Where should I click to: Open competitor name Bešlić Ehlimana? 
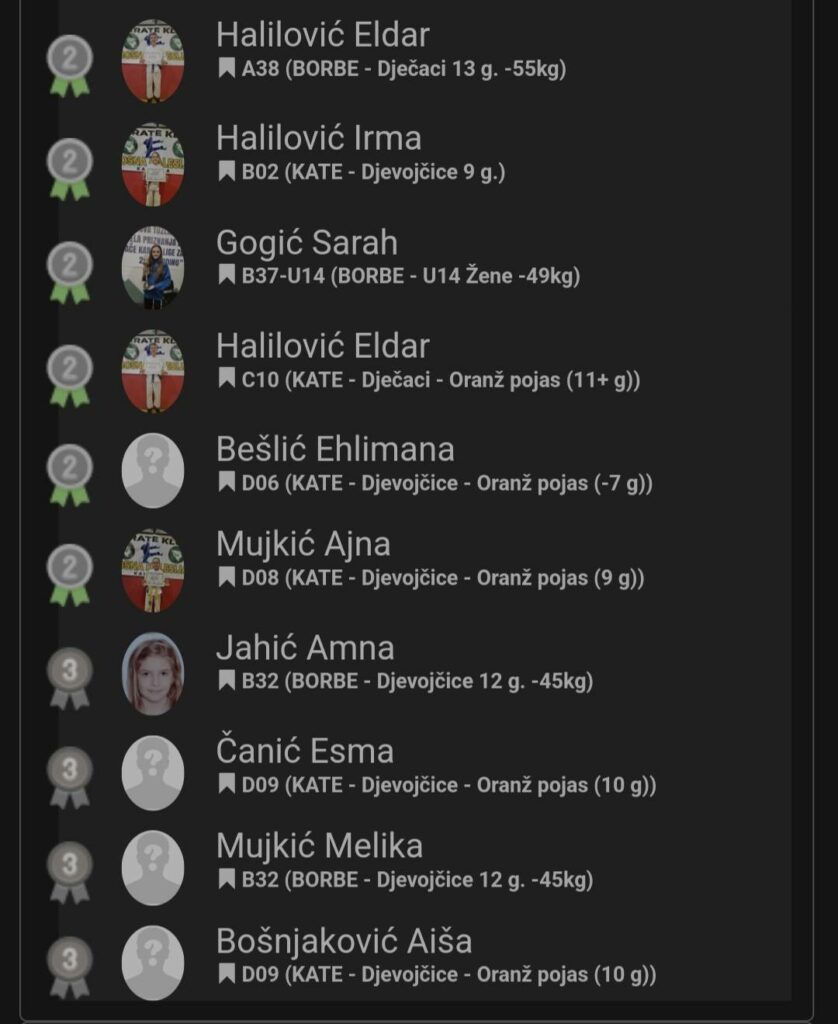(x=335, y=449)
